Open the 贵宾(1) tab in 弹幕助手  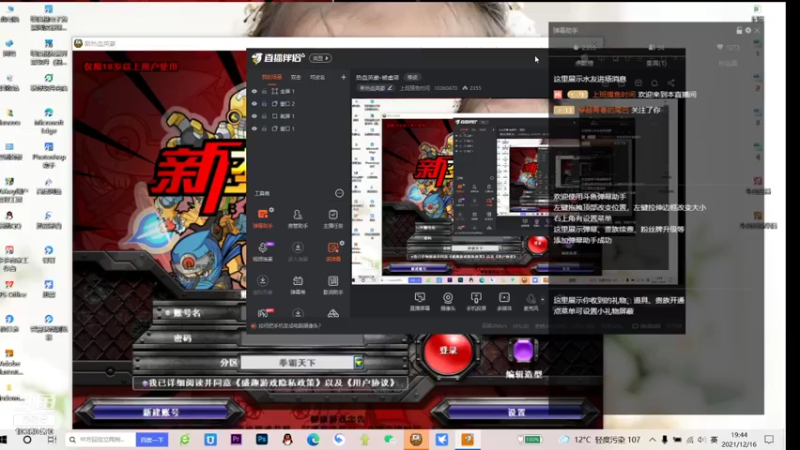pyautogui.click(x=656, y=63)
